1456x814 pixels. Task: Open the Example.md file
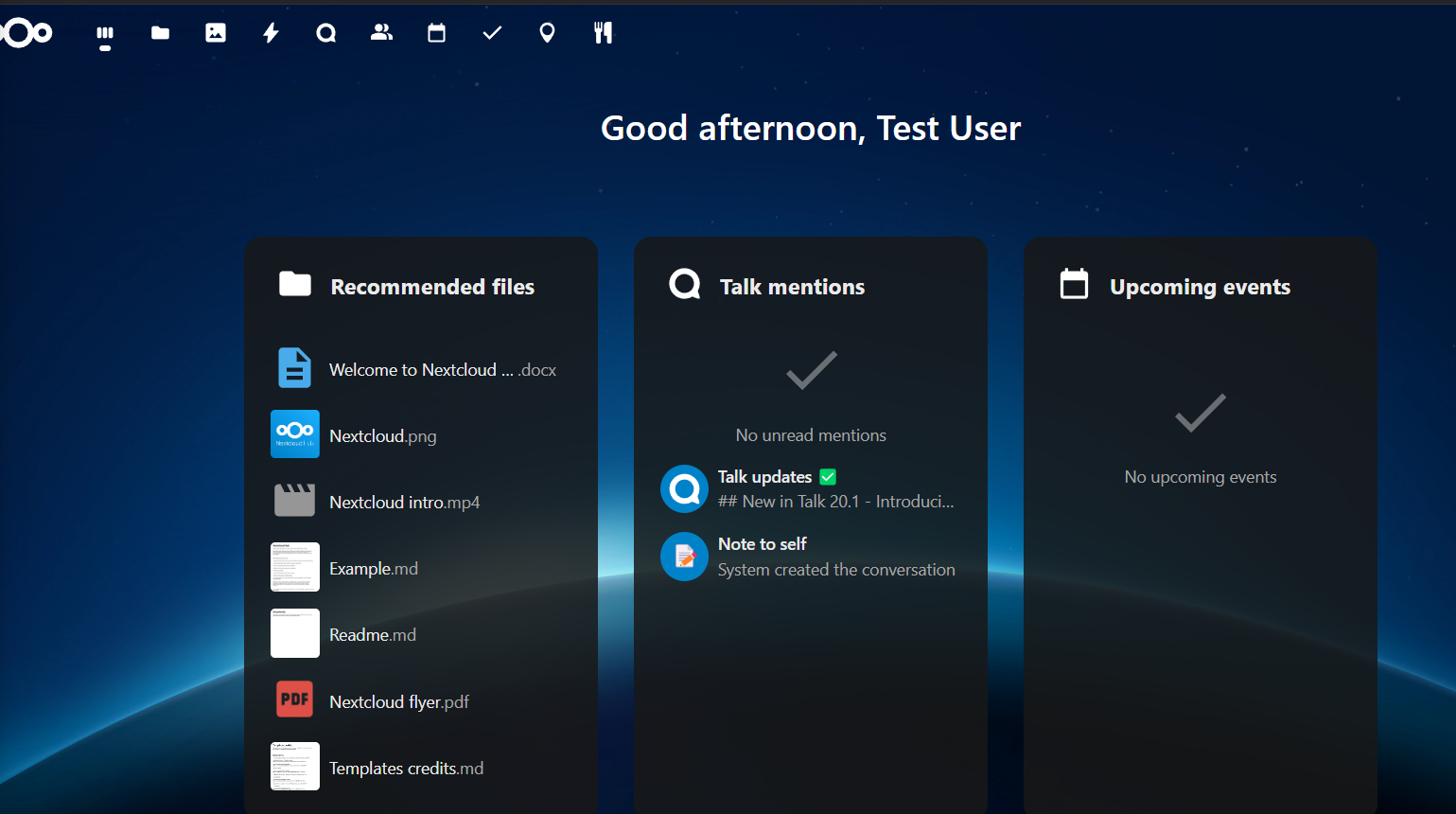tap(421, 567)
